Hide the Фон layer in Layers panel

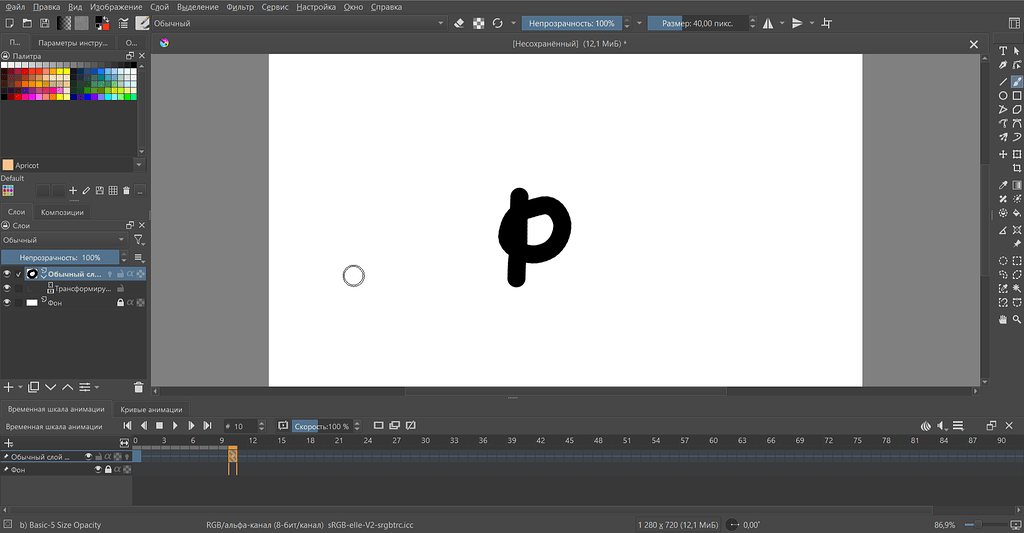pos(7,302)
